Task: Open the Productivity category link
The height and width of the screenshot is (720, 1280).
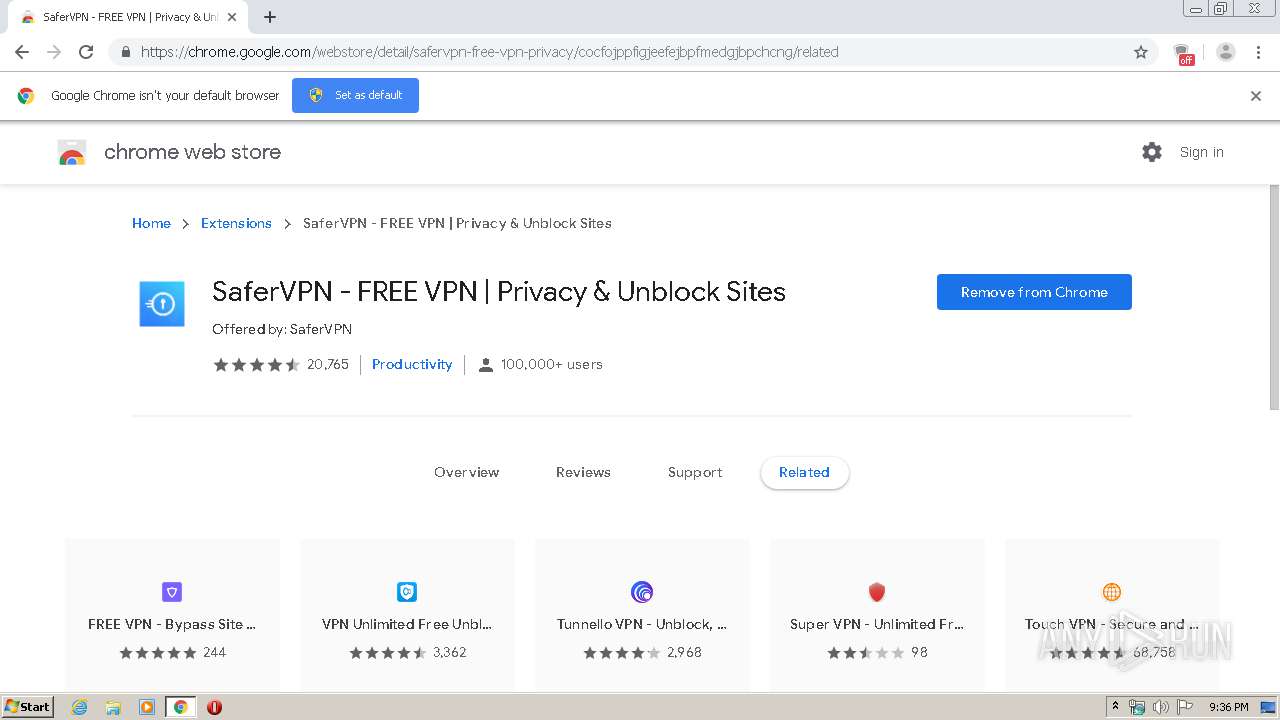Action: point(412,364)
